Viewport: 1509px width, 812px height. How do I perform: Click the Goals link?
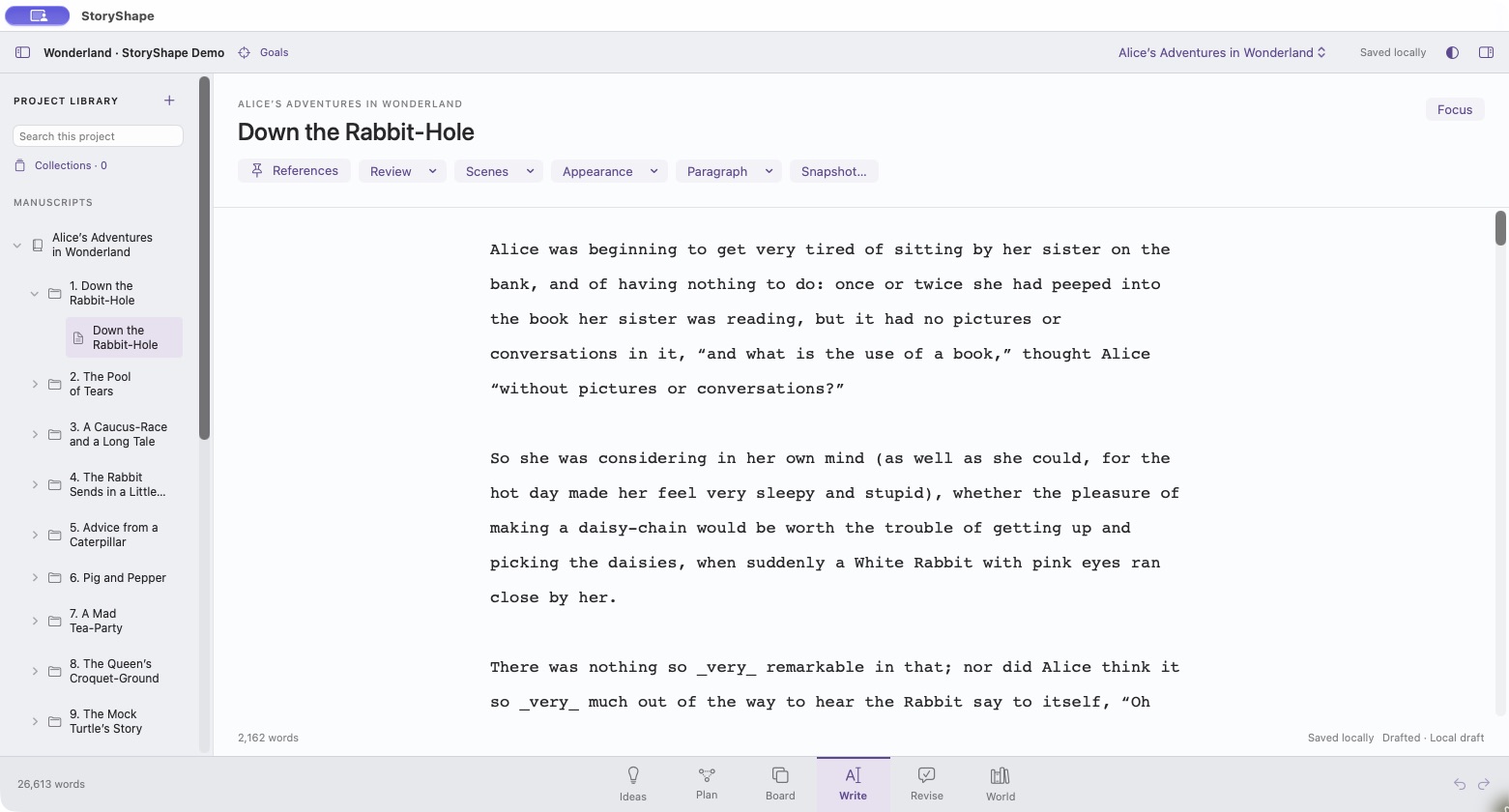[275, 52]
